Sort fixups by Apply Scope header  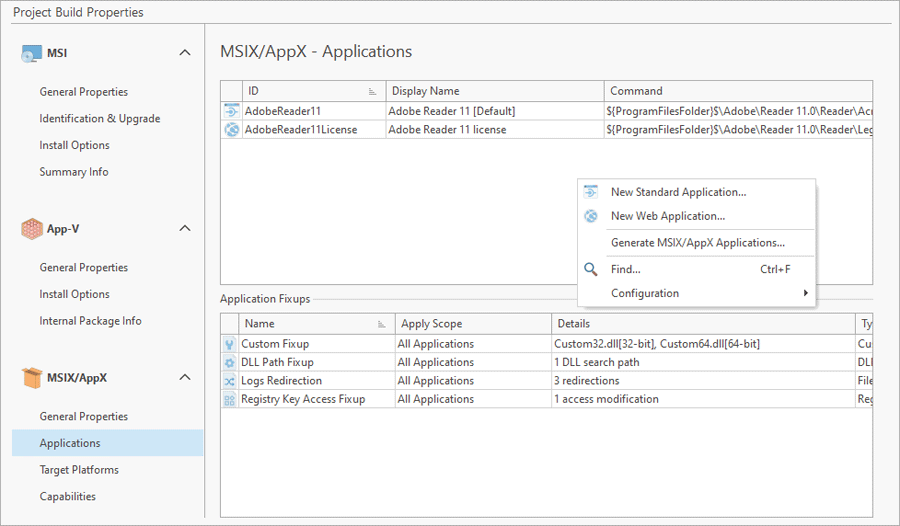tap(473, 324)
